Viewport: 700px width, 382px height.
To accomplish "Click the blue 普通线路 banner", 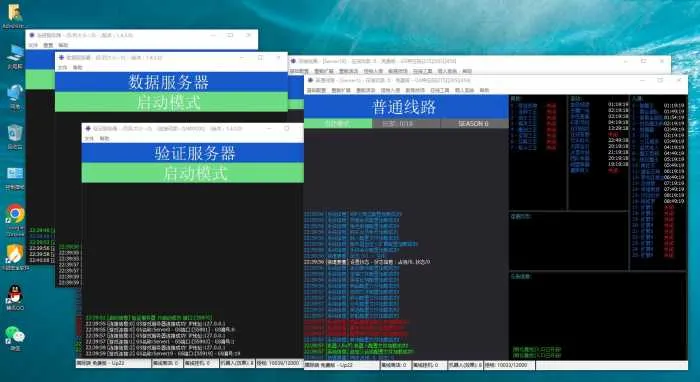I will [406, 107].
